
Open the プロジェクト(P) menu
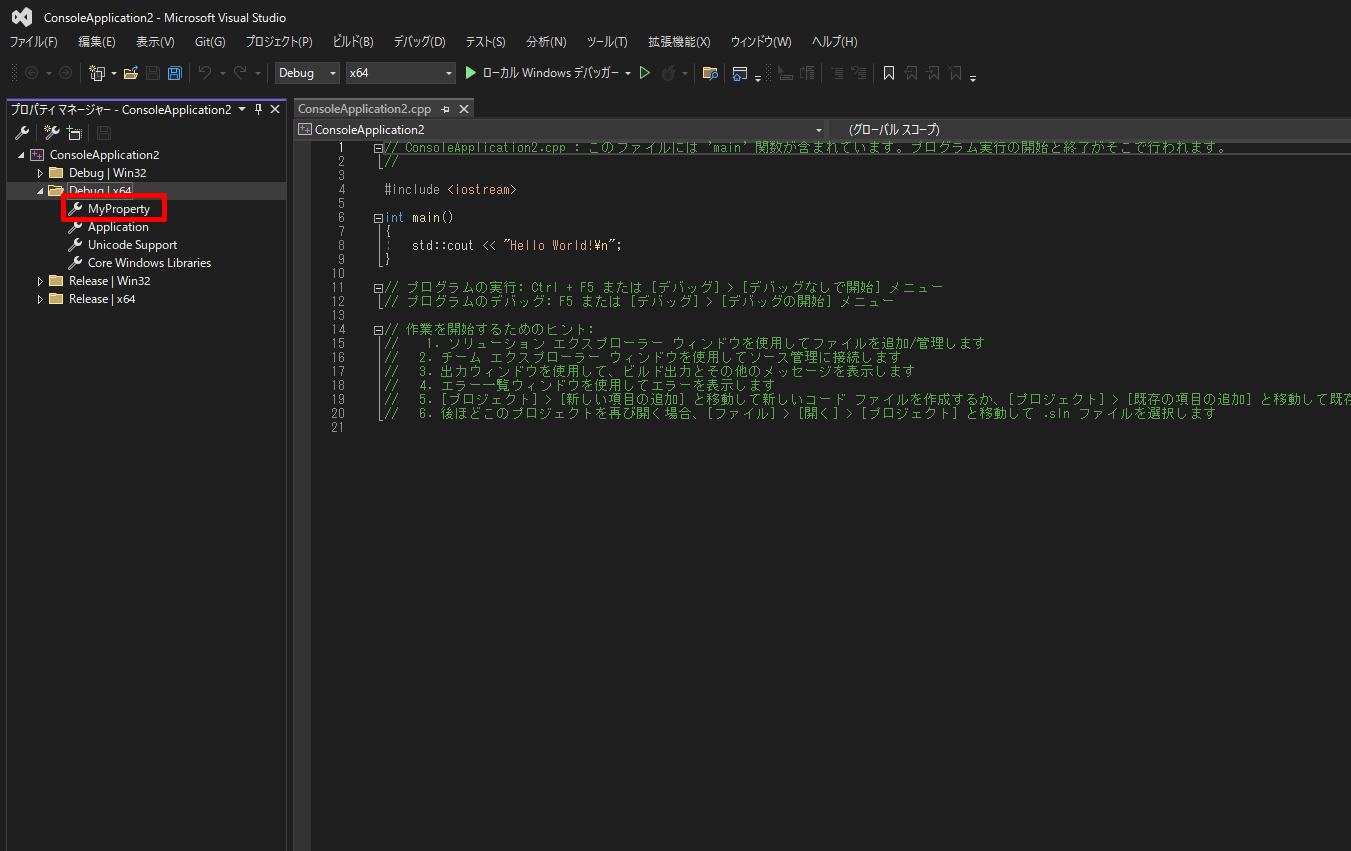279,42
